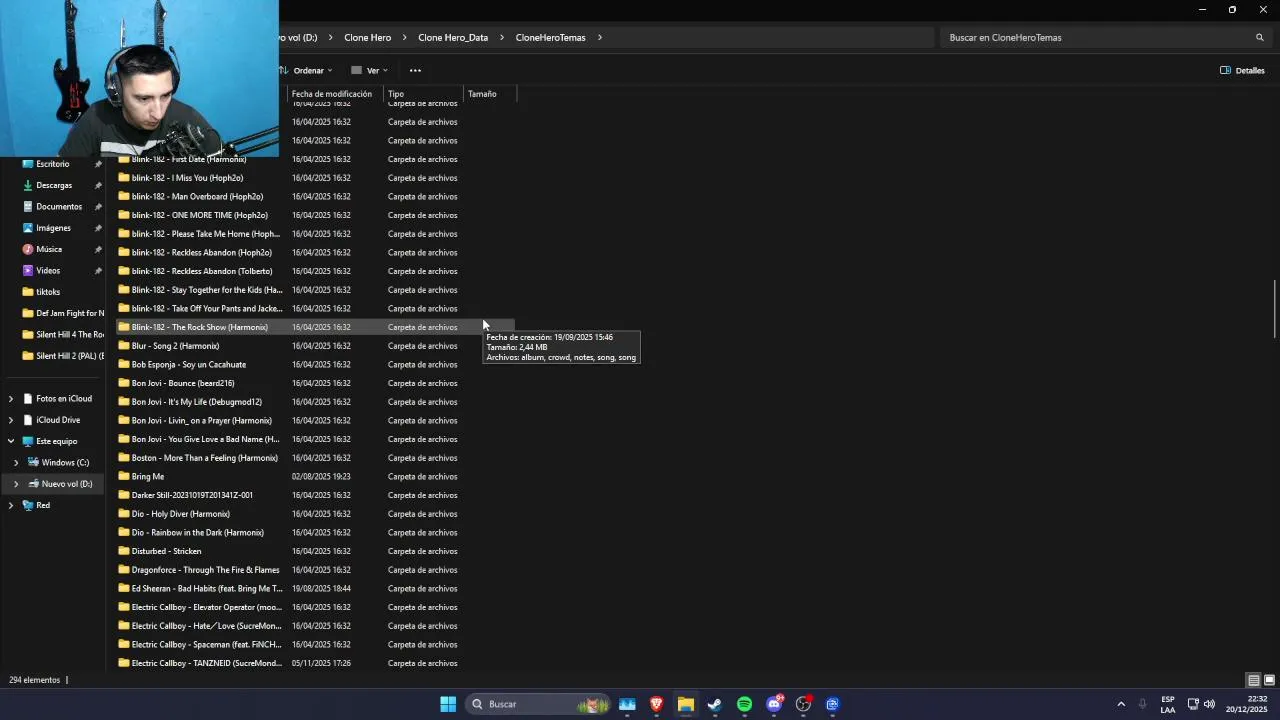This screenshot has height=720, width=1280.
Task: Click the vertical scrollbar of file list
Action: (1274, 310)
